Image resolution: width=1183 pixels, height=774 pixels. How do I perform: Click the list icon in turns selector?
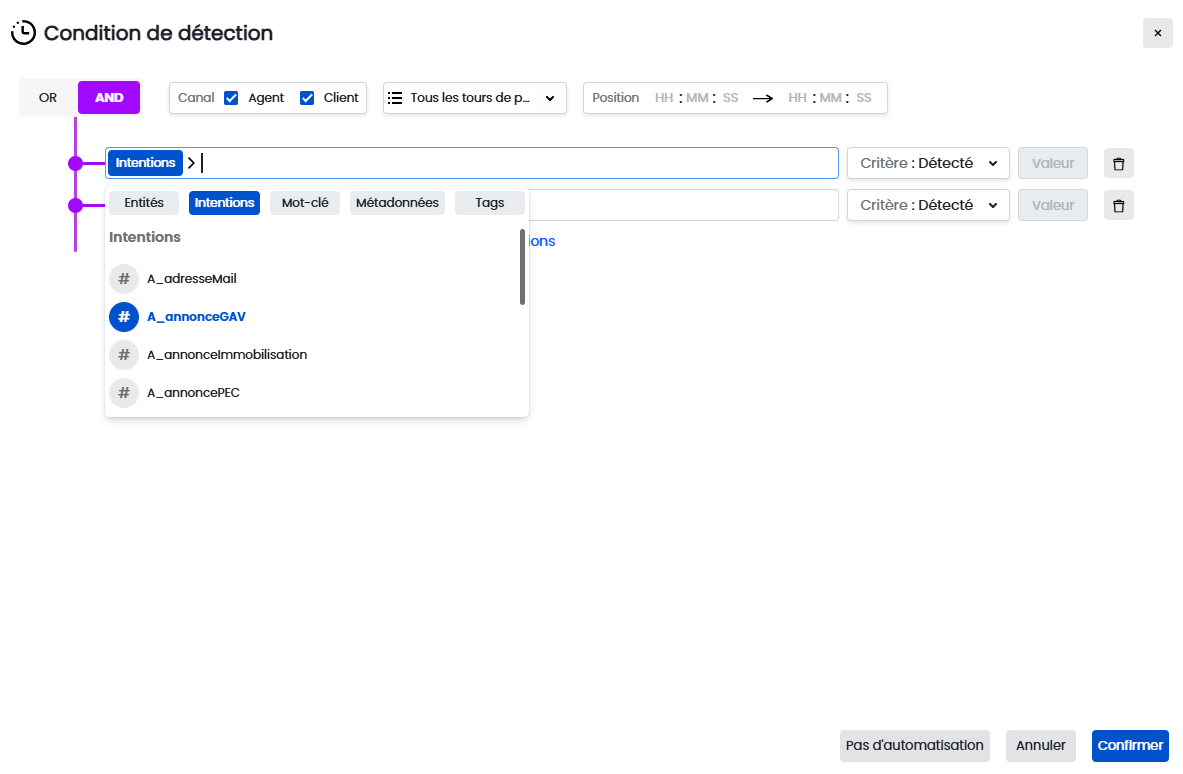point(395,98)
